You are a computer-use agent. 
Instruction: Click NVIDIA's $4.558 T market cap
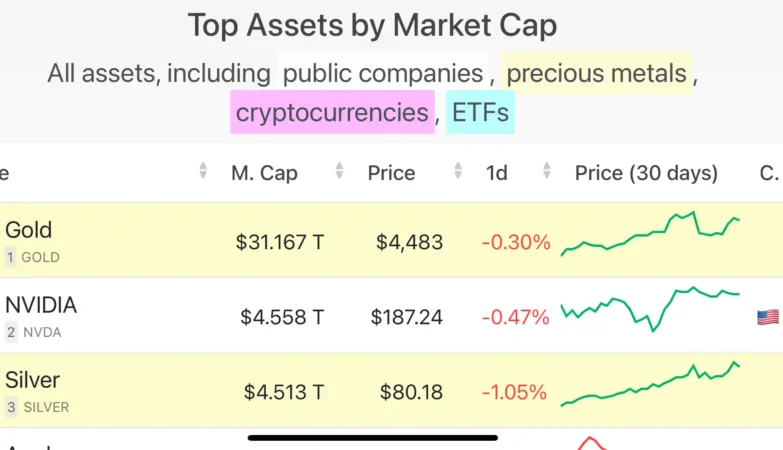tap(282, 317)
